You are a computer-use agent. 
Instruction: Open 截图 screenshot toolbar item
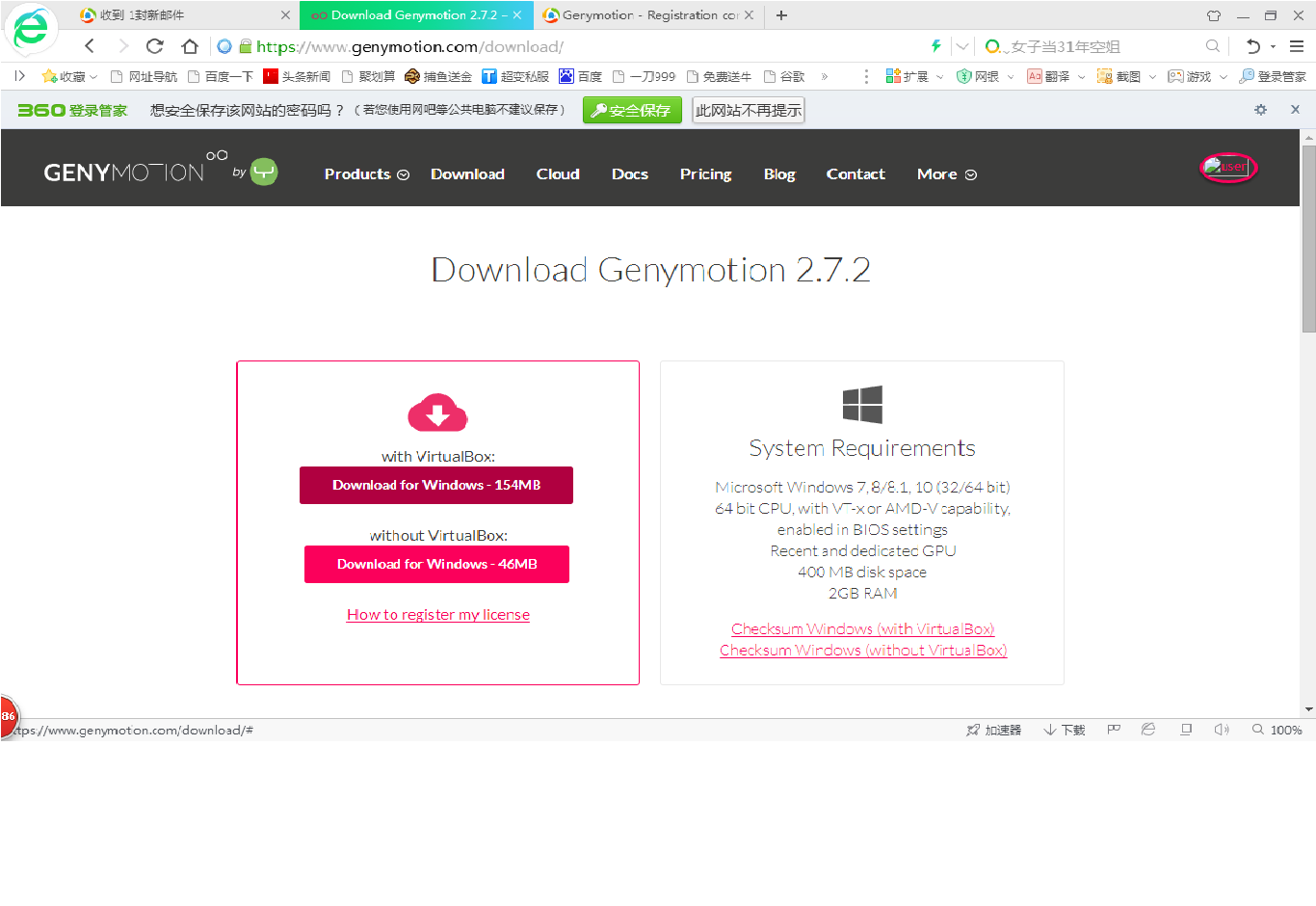point(1119,76)
